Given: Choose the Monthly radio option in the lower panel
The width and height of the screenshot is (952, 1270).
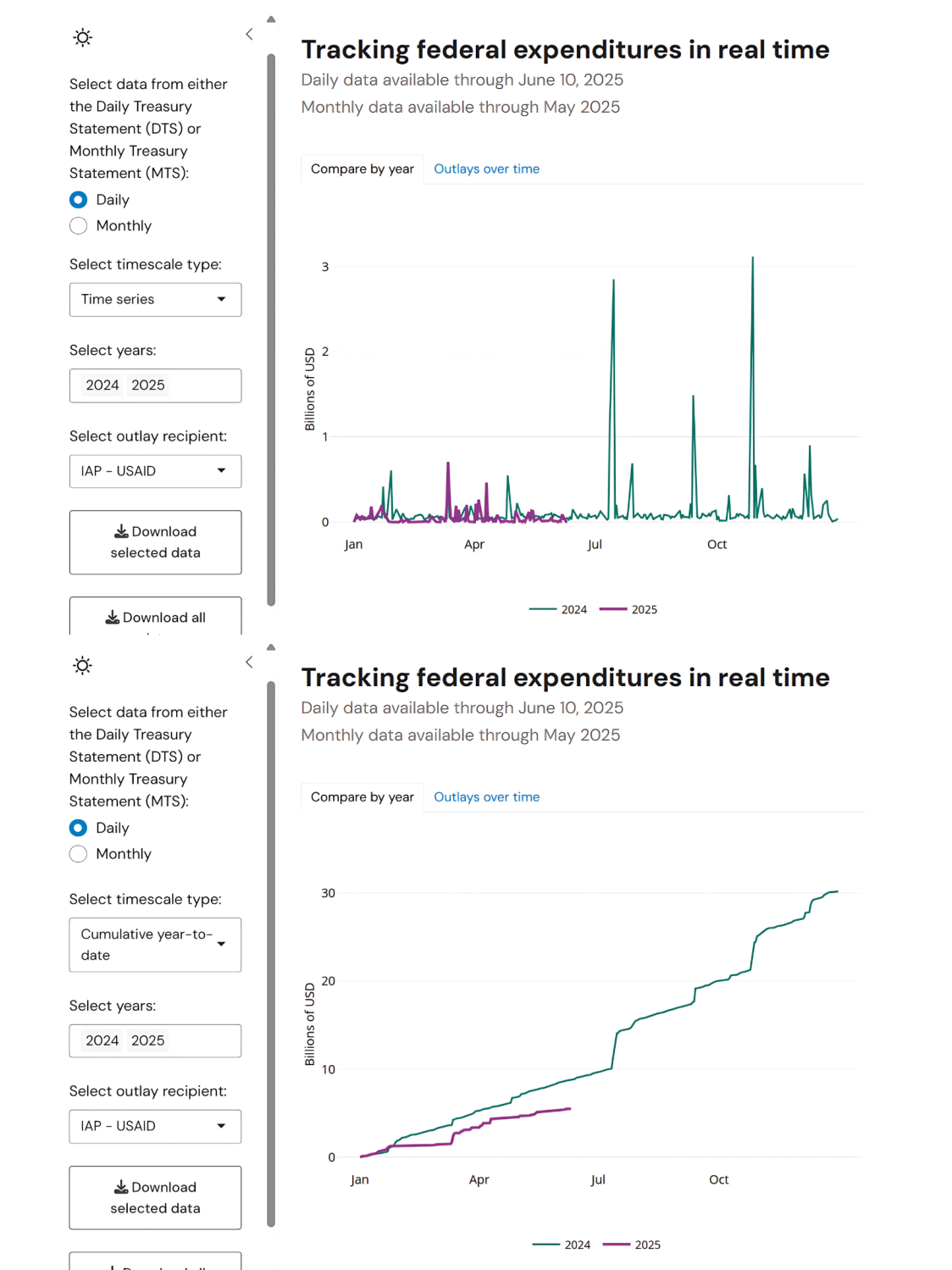Looking at the screenshot, I should click(x=79, y=854).
